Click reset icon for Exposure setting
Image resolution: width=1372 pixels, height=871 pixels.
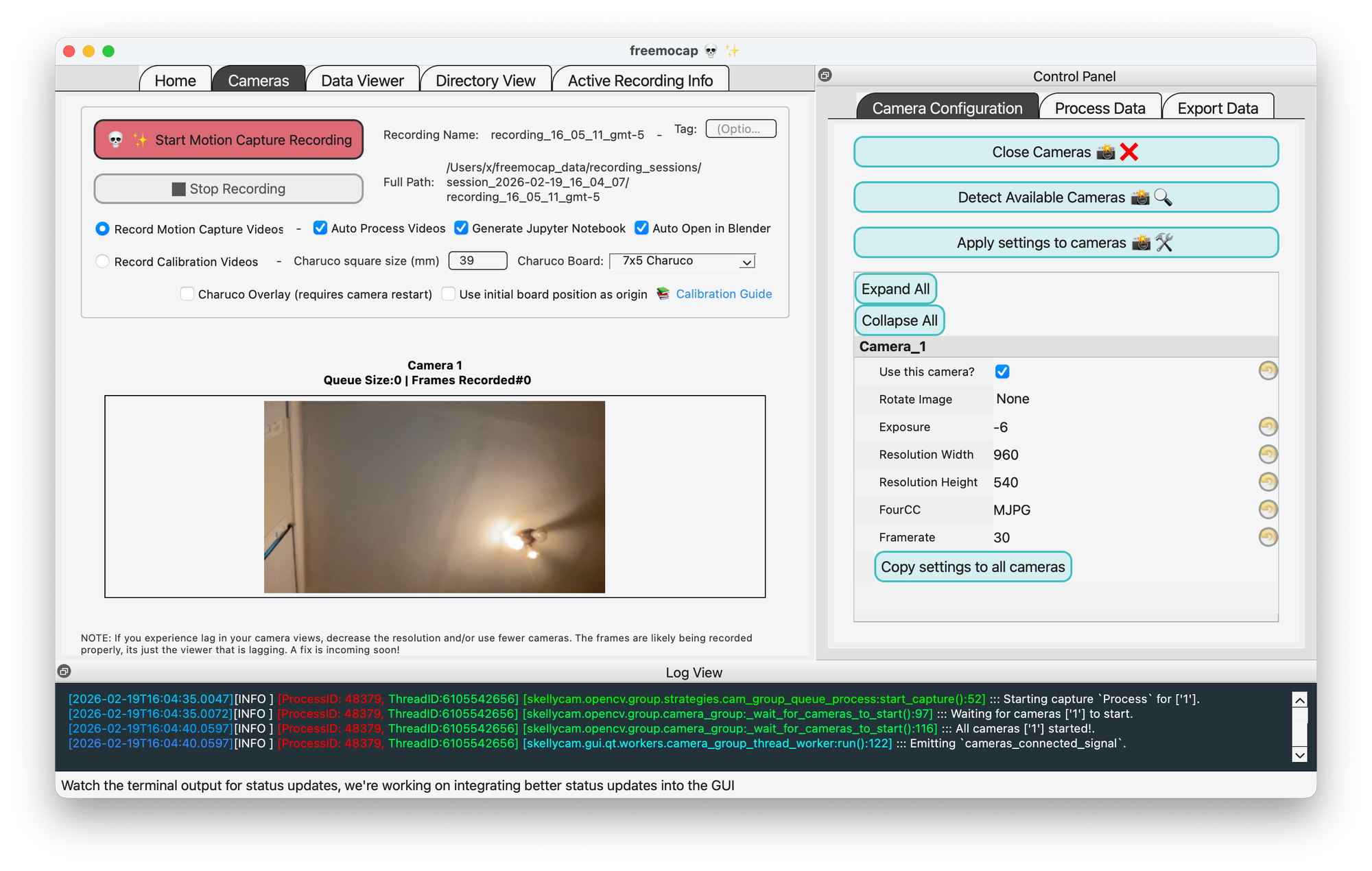(x=1268, y=427)
